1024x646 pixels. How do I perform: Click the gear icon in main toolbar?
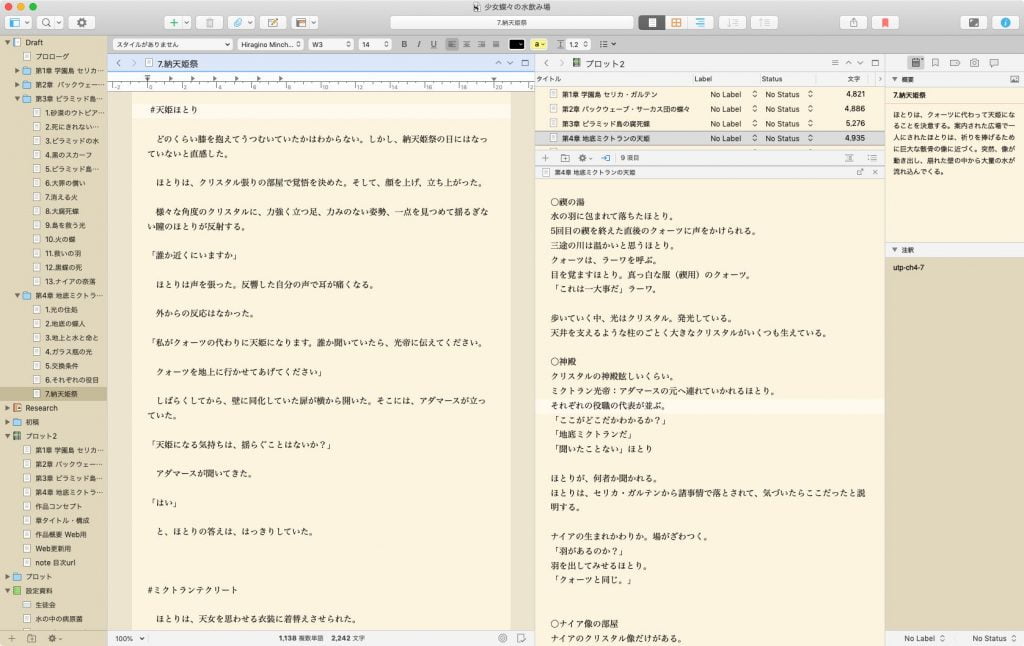tap(82, 22)
